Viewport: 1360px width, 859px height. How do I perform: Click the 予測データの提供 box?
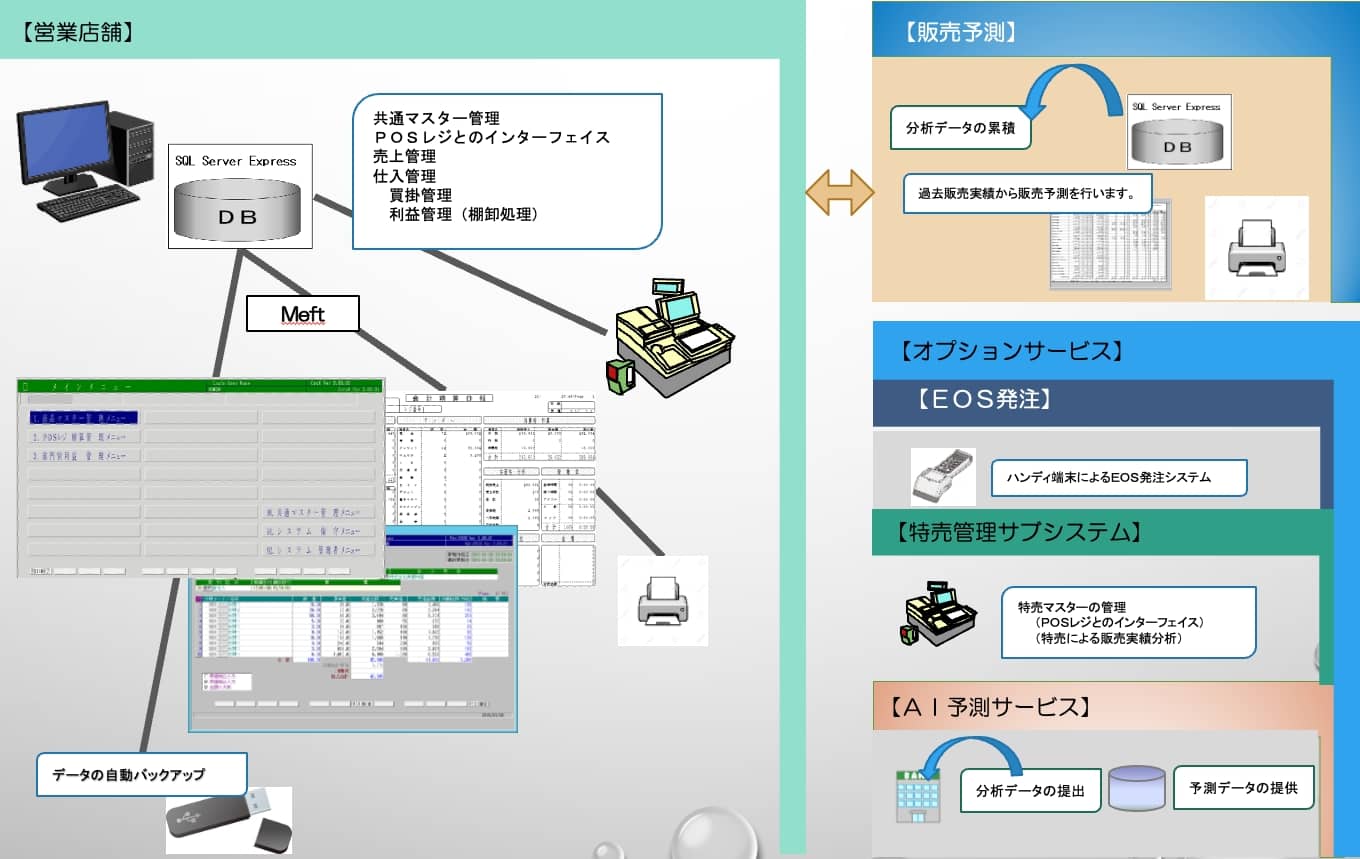click(x=1244, y=788)
